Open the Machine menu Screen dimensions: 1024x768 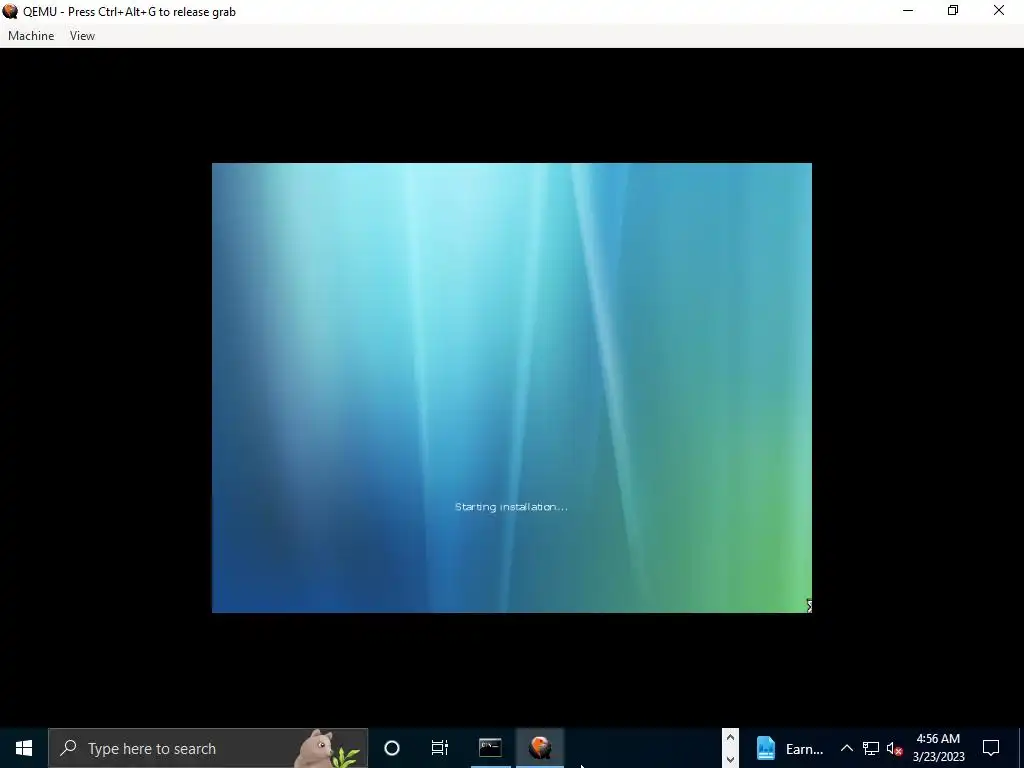click(31, 36)
